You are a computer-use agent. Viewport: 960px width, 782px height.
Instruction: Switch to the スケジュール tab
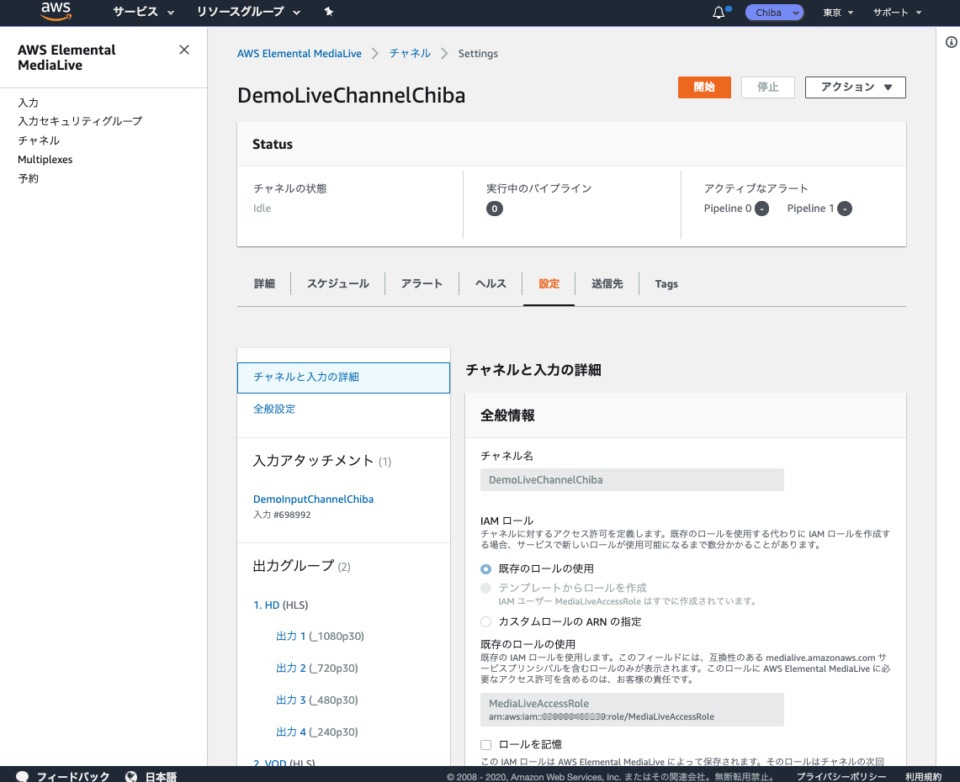(338, 284)
